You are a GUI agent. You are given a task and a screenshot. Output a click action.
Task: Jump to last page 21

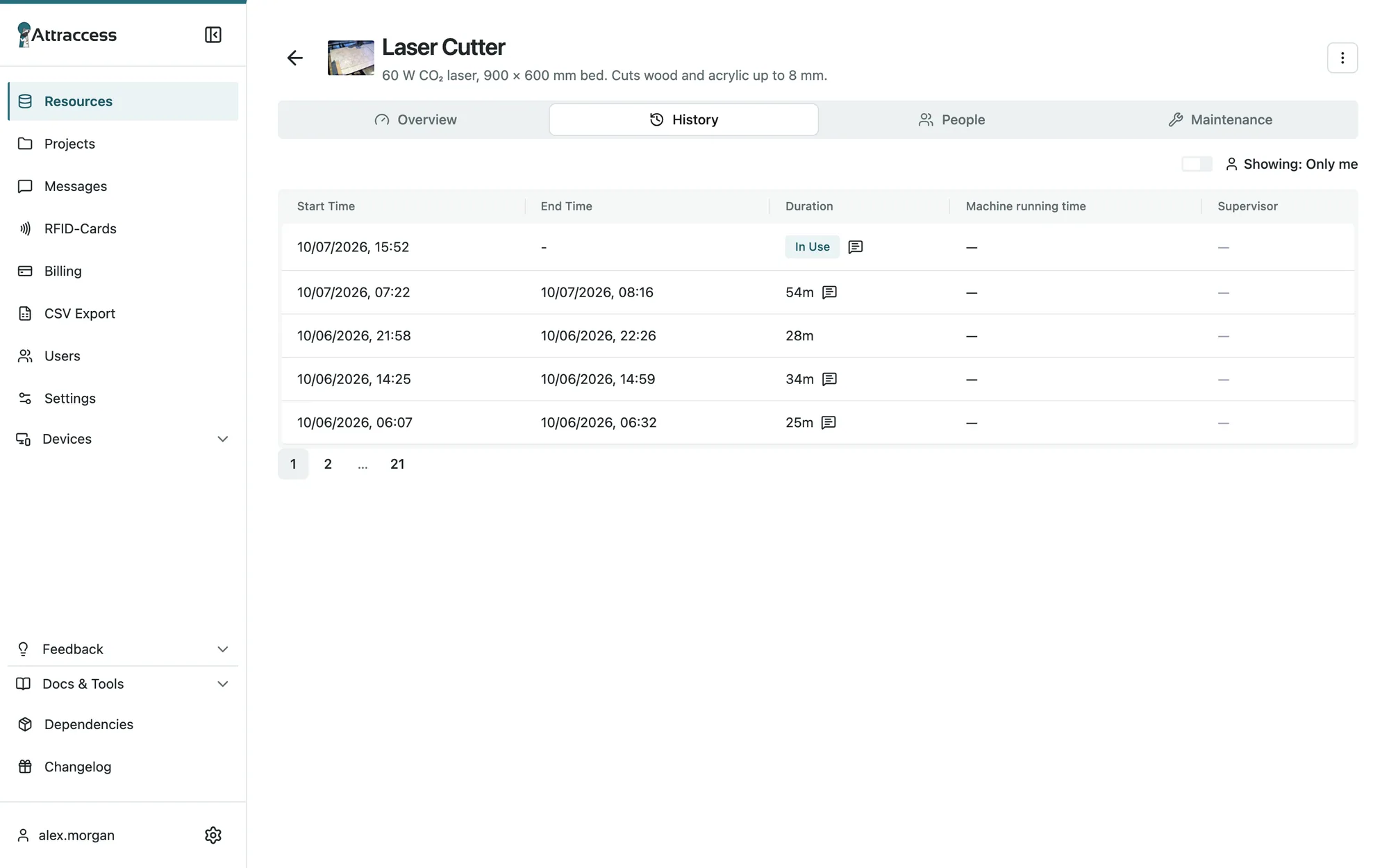pyautogui.click(x=397, y=464)
